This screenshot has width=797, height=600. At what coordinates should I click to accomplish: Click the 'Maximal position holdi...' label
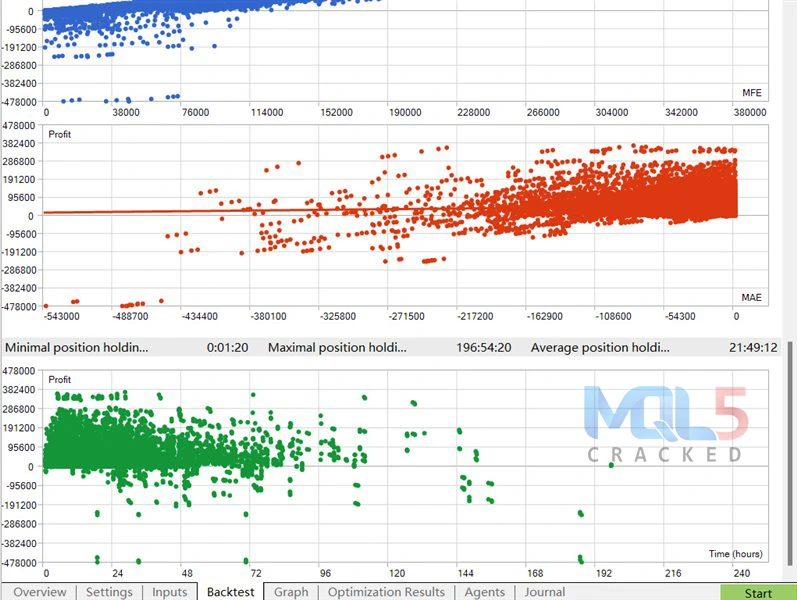click(337, 347)
